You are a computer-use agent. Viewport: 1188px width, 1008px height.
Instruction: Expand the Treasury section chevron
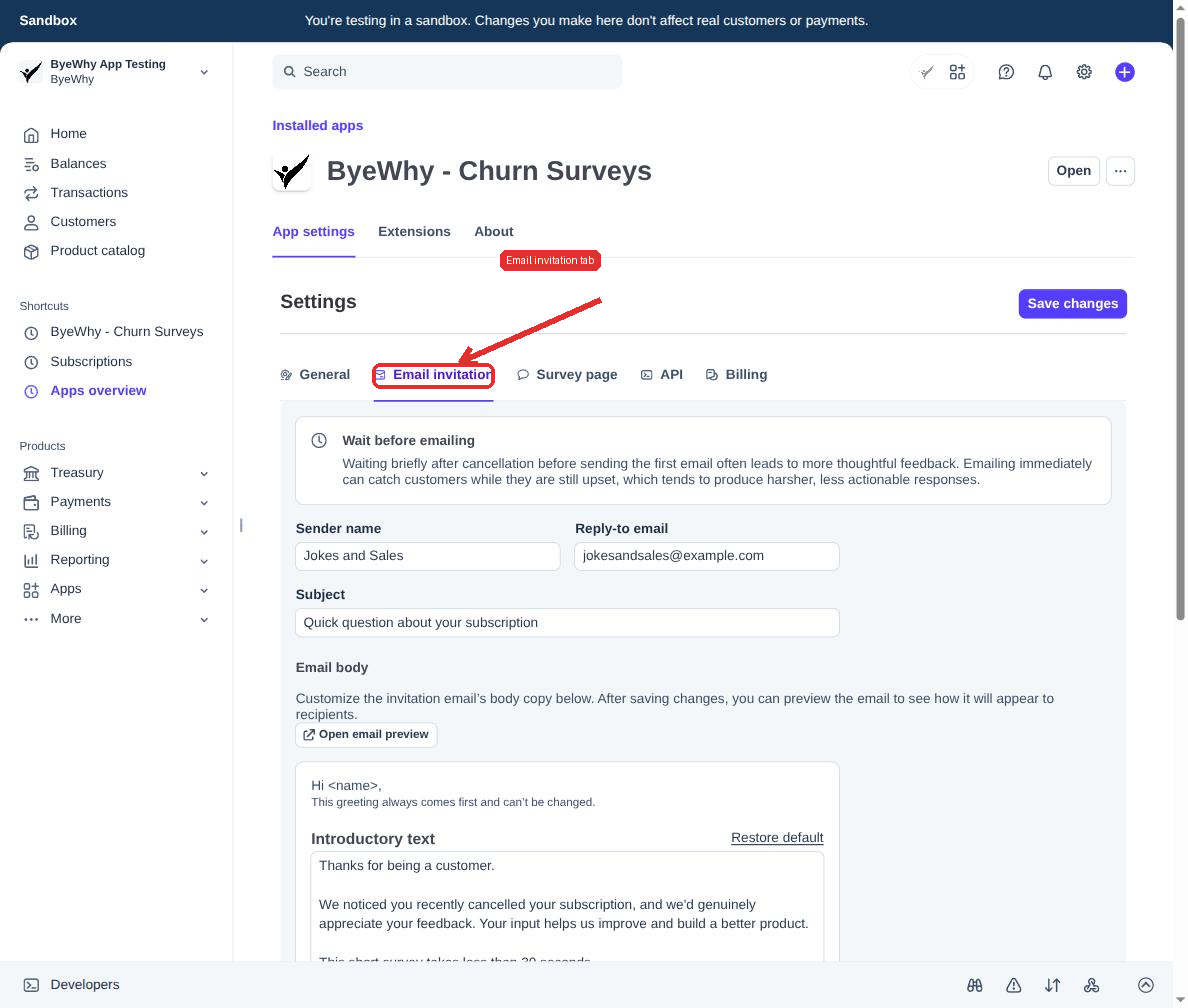point(204,474)
